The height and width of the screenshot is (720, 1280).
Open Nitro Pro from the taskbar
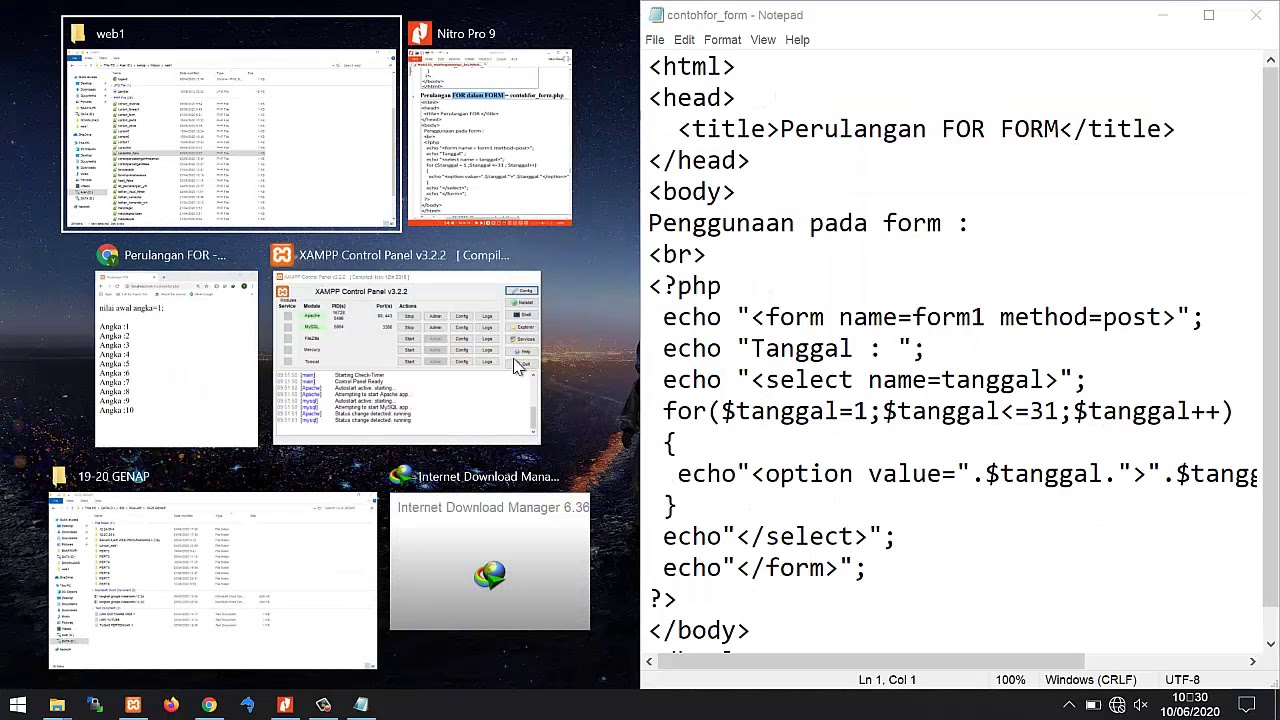click(x=285, y=705)
